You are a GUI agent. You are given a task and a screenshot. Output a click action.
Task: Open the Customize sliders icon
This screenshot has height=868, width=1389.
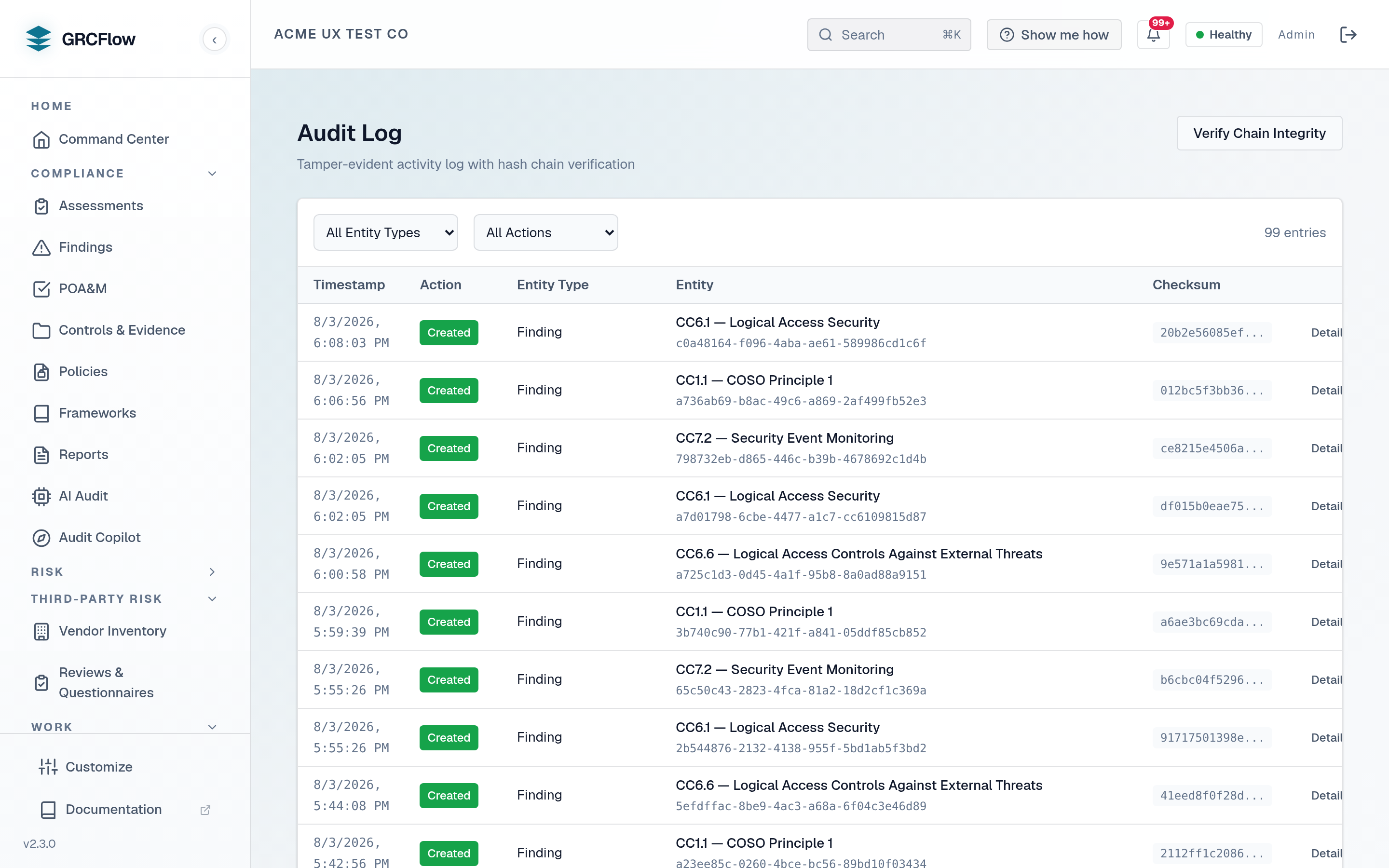tap(48, 767)
